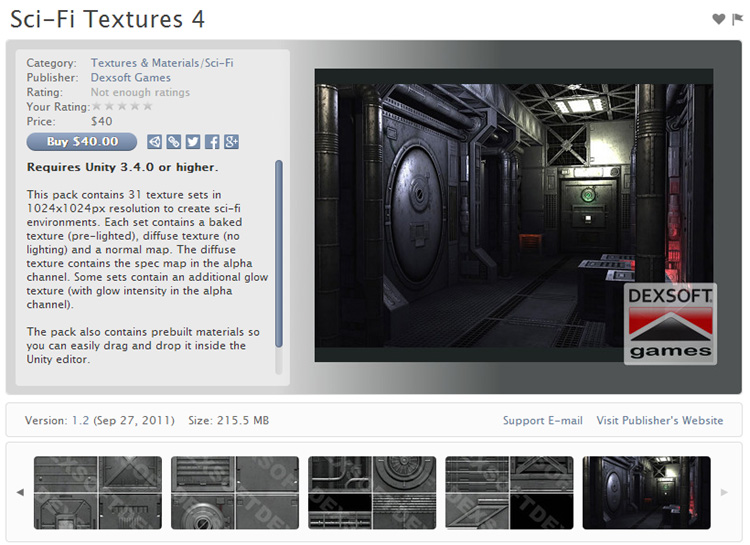750x545 pixels.
Task: Click the Size: 215.5 MB text
Action: pyautogui.click(x=229, y=421)
